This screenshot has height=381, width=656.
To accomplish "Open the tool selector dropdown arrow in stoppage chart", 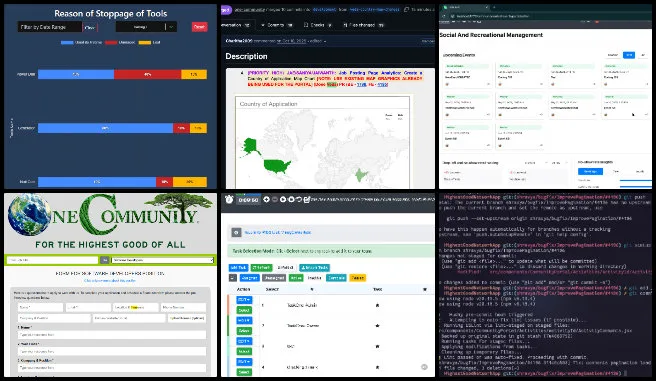I will (x=171, y=27).
